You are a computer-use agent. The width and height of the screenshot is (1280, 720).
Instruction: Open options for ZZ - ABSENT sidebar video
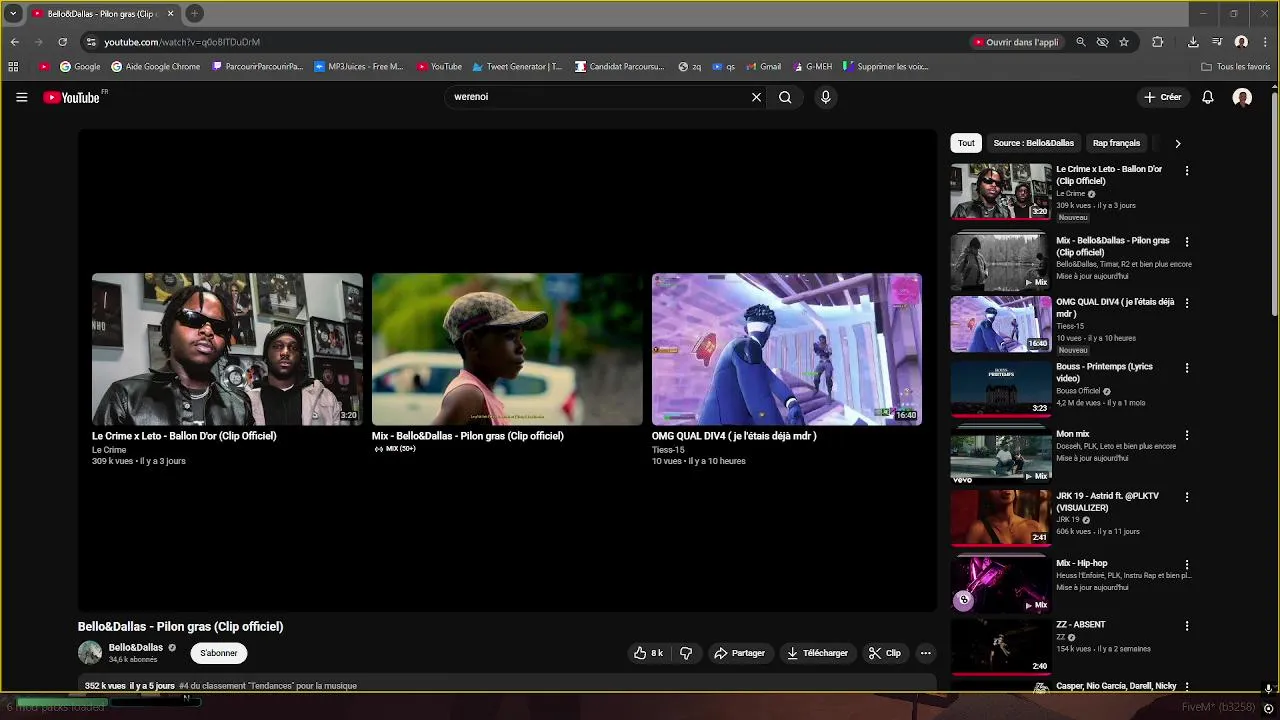[x=1187, y=626]
